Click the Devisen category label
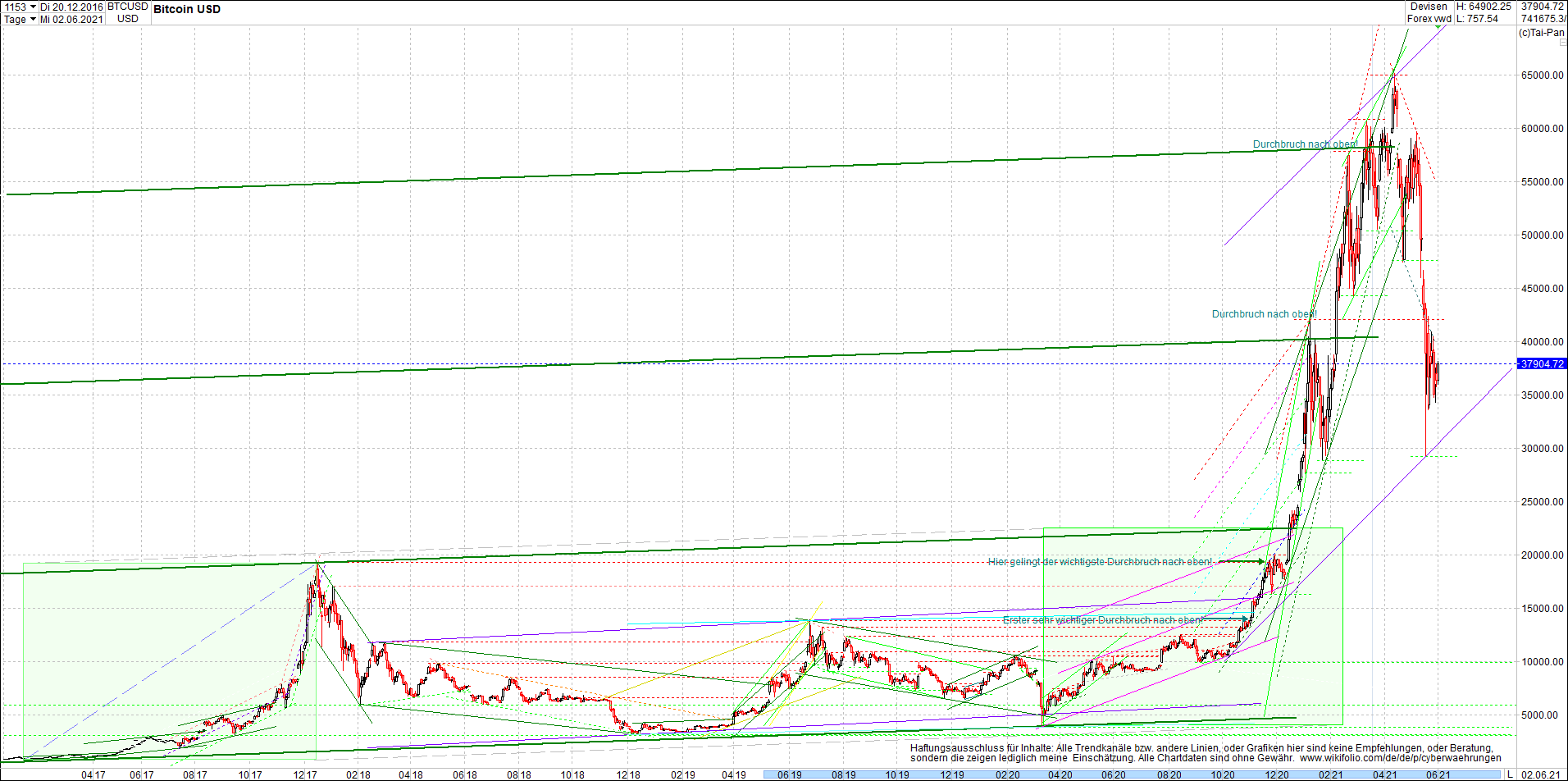This screenshot has height=781, width=1568. (1429, 7)
